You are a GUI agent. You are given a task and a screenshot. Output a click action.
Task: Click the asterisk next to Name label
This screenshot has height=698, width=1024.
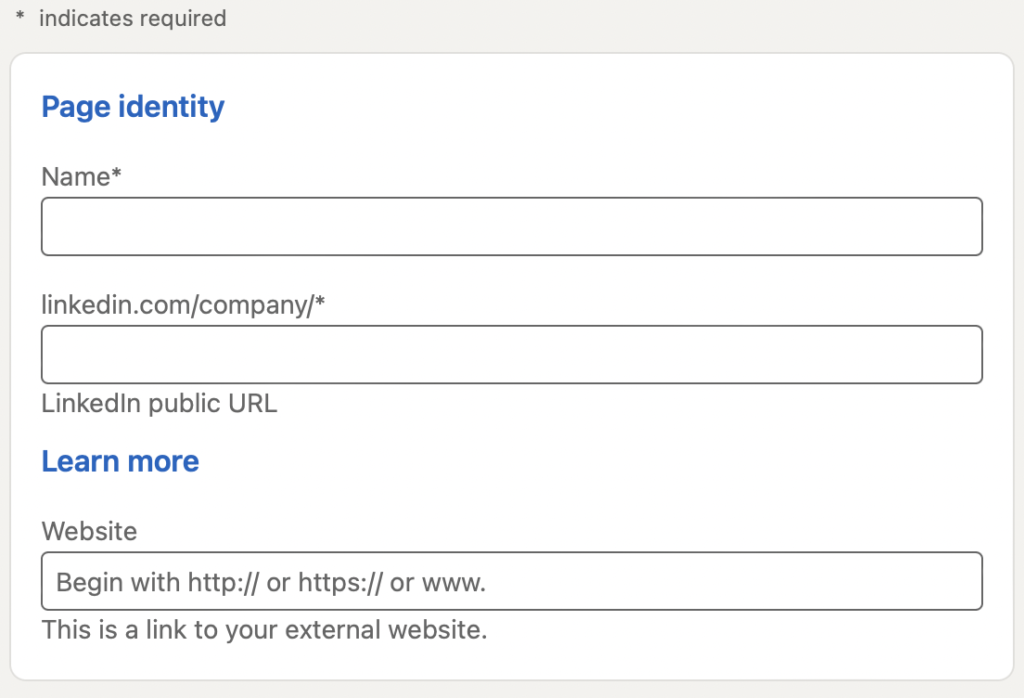(x=117, y=175)
